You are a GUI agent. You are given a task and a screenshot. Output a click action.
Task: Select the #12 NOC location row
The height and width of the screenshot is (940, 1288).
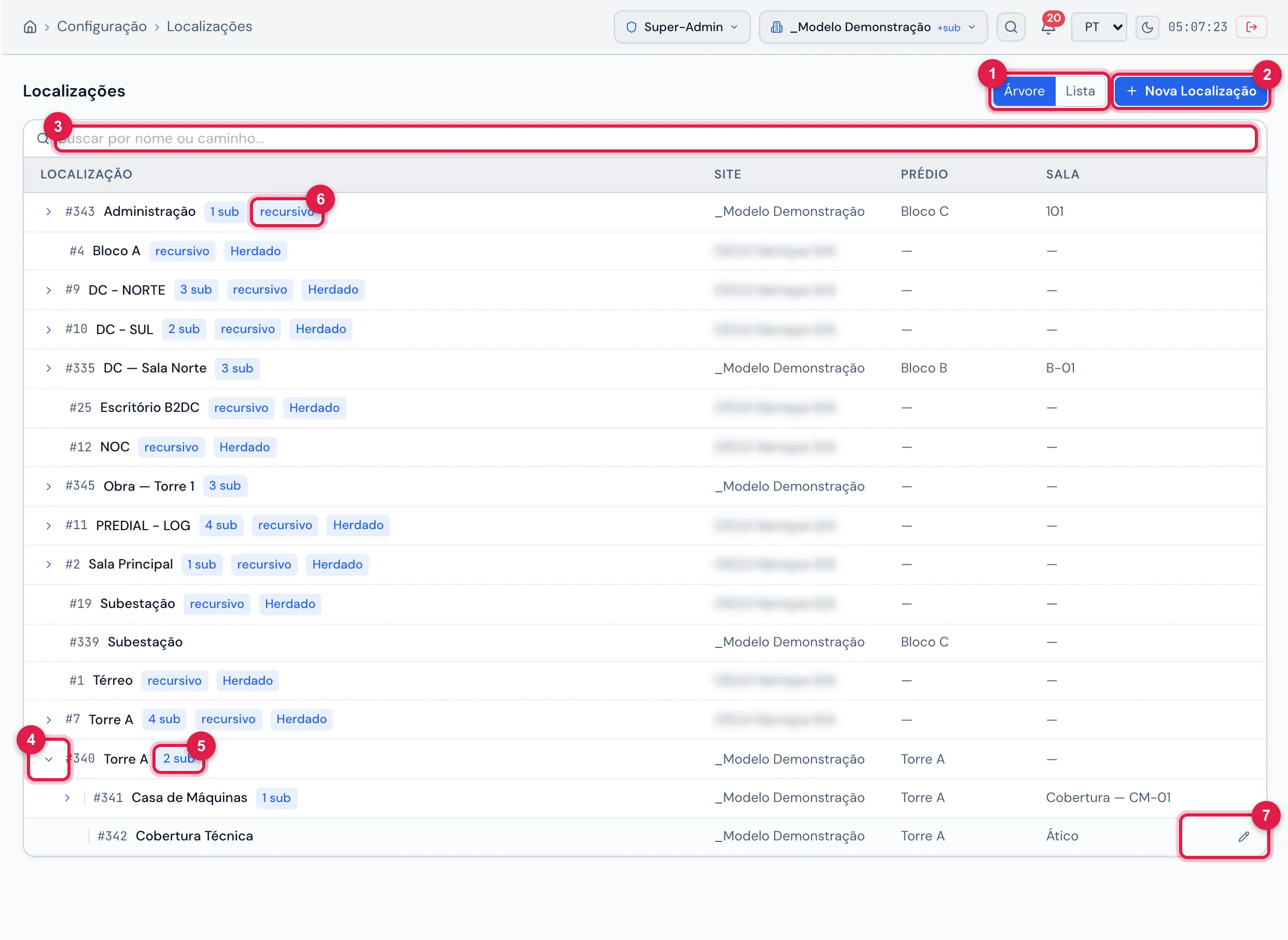pyautogui.click(x=645, y=447)
